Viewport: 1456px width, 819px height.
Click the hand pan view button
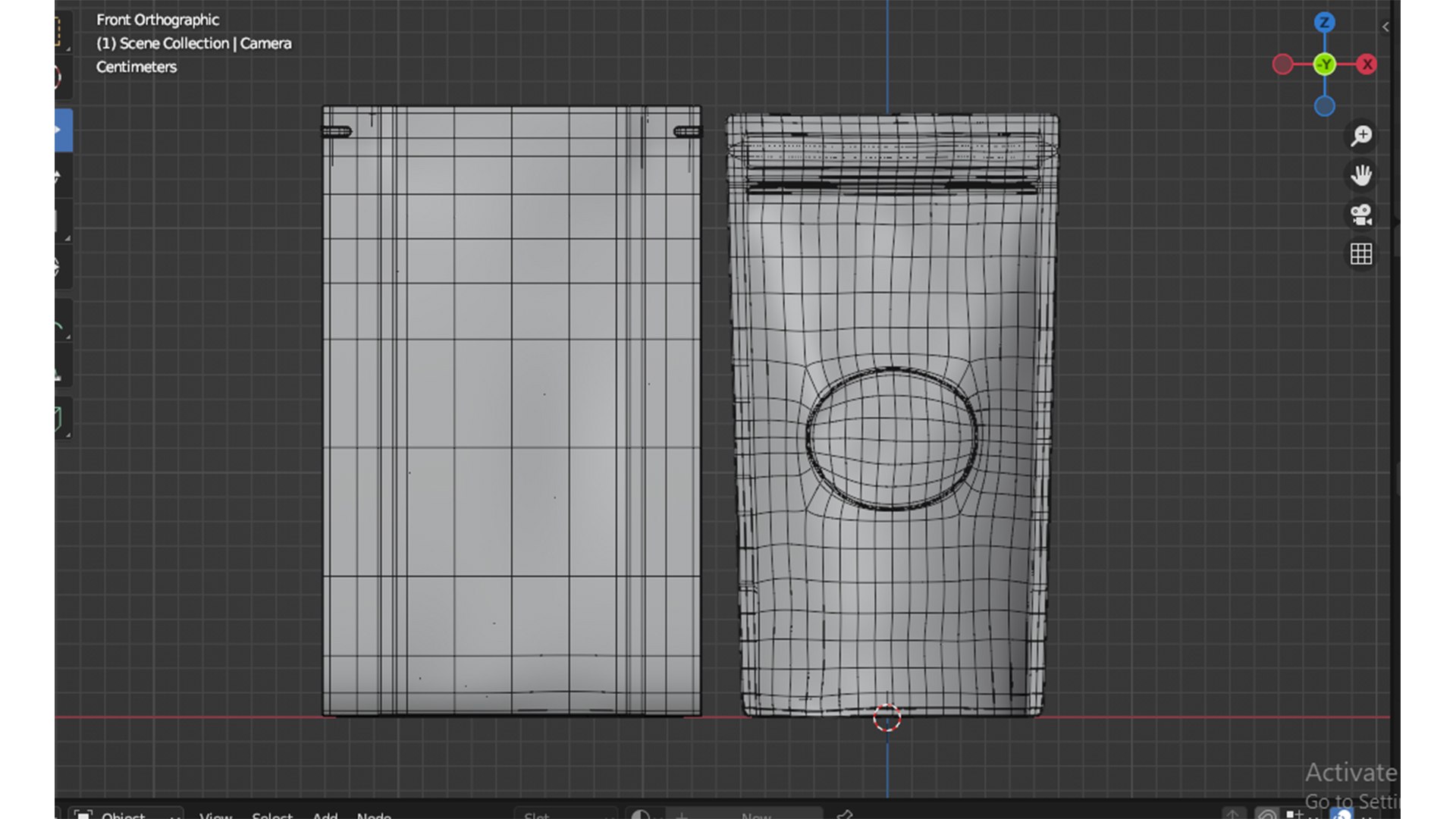pos(1361,175)
